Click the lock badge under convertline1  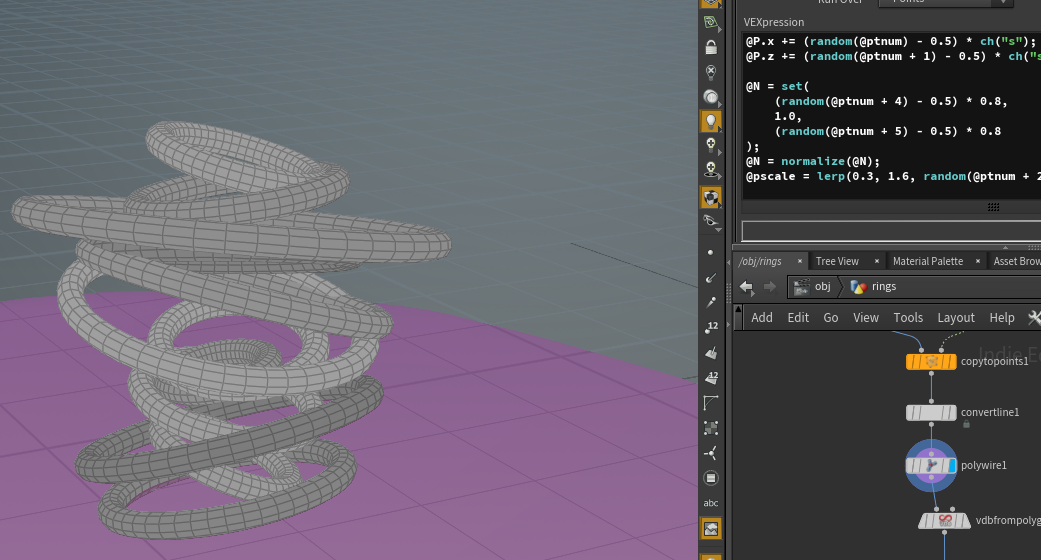[x=967, y=424]
